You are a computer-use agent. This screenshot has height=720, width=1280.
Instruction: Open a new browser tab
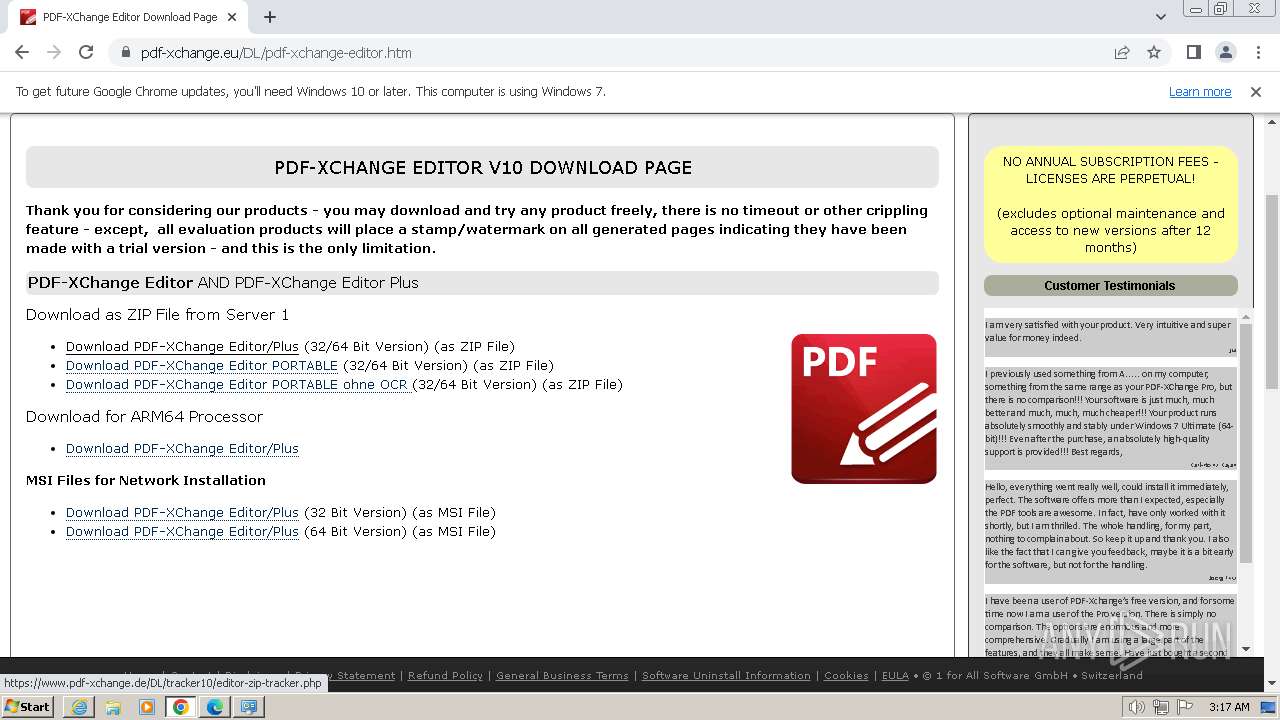coord(270,17)
